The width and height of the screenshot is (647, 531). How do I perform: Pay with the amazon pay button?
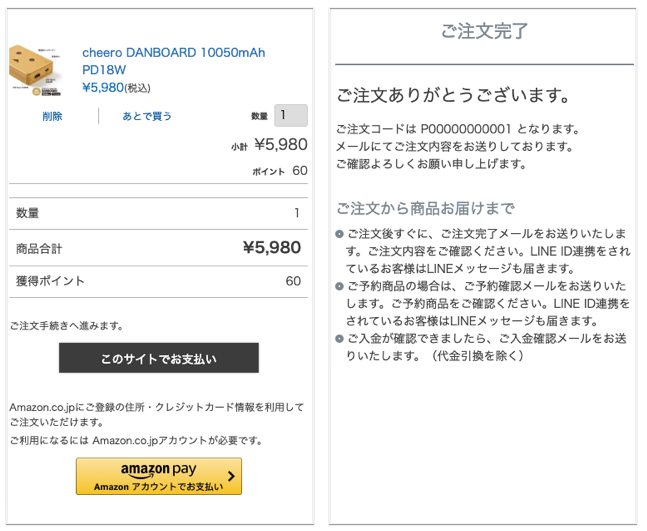159,476
